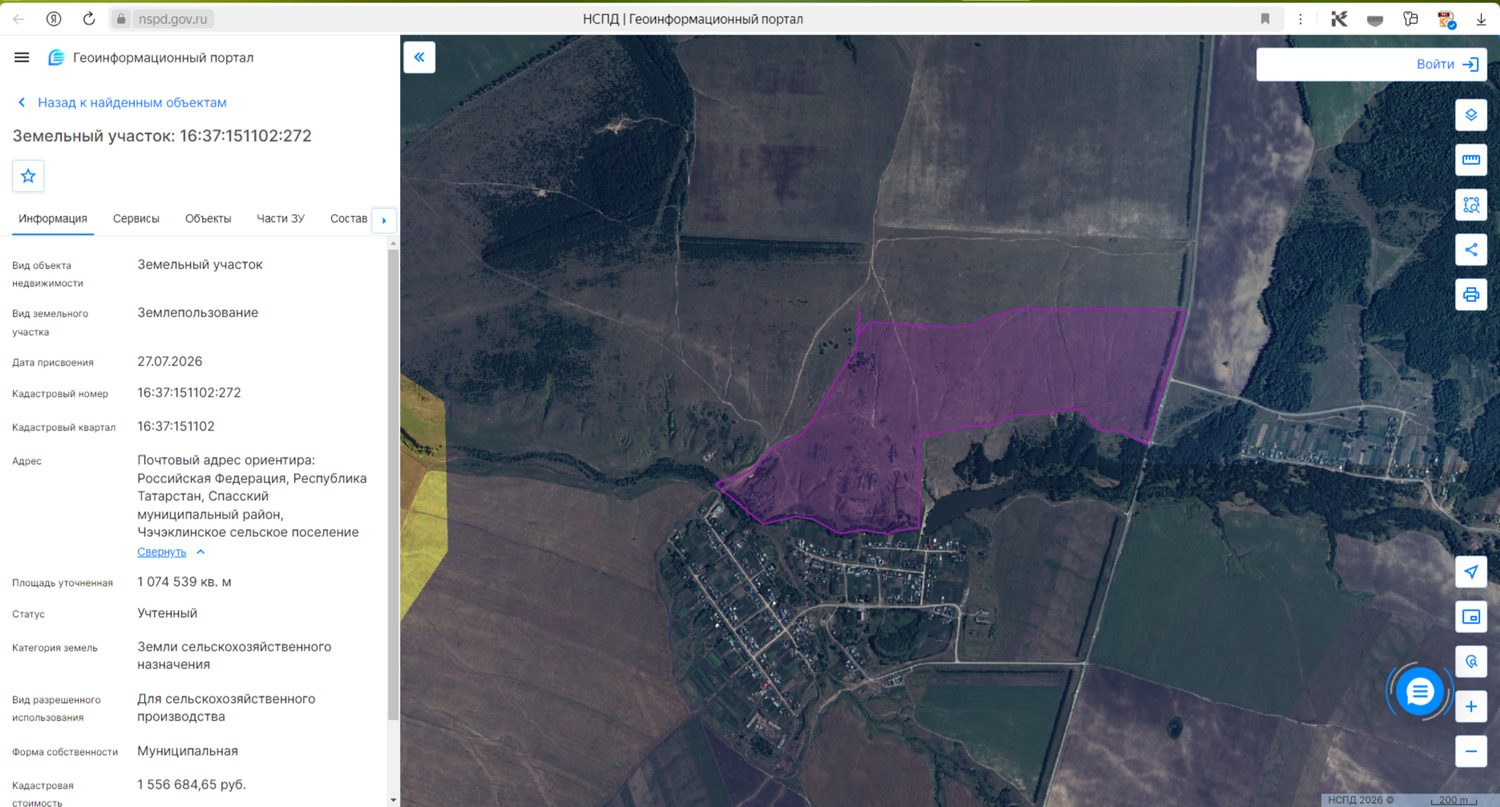Click the info panel vertical scrollbar
Screen dimensions: 1500x807
pos(393,484)
